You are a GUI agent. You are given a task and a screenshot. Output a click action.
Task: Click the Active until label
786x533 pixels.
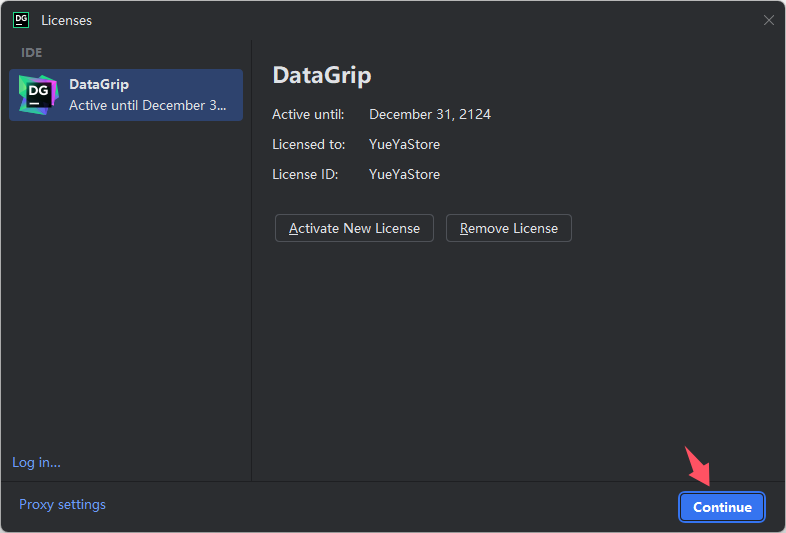pyautogui.click(x=308, y=114)
